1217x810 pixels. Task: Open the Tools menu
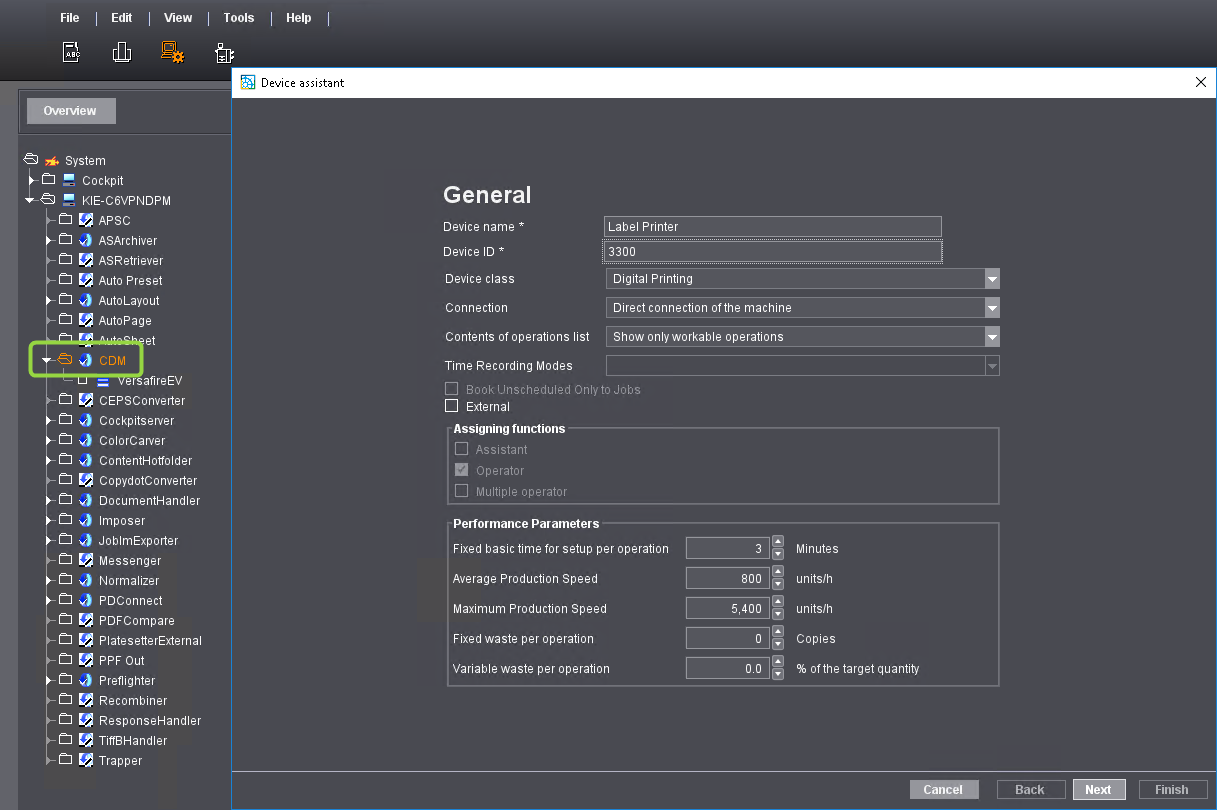click(238, 17)
